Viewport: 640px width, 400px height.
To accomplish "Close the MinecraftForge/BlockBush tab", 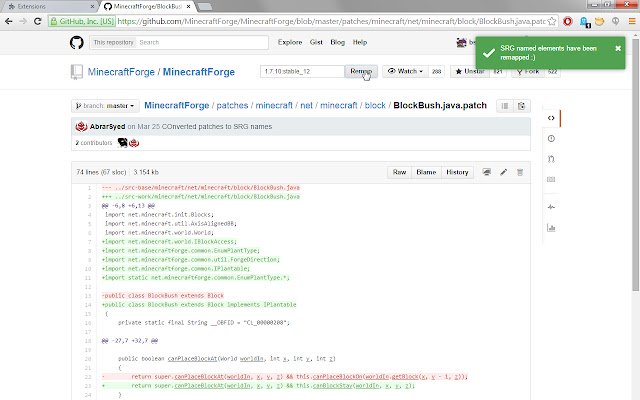I will pyautogui.click(x=189, y=7).
